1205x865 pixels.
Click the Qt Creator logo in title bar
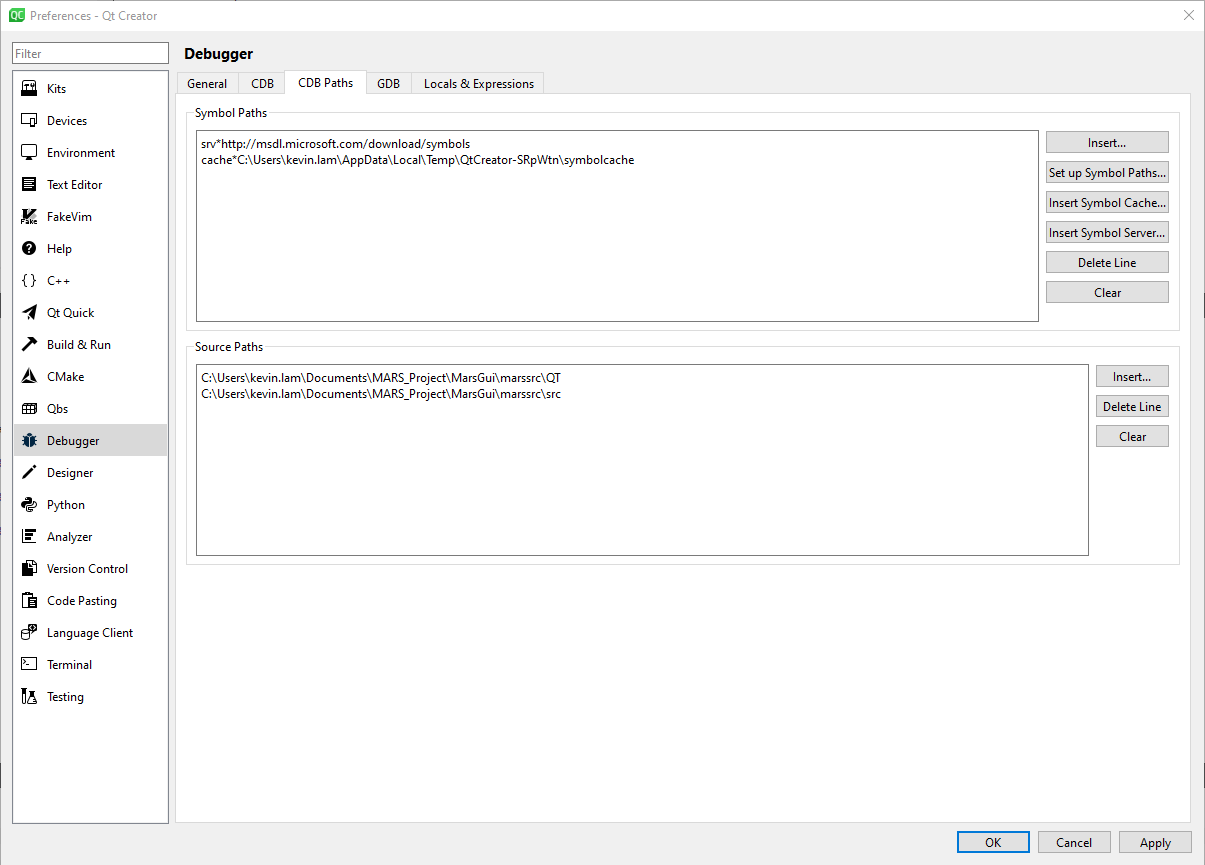click(x=17, y=15)
